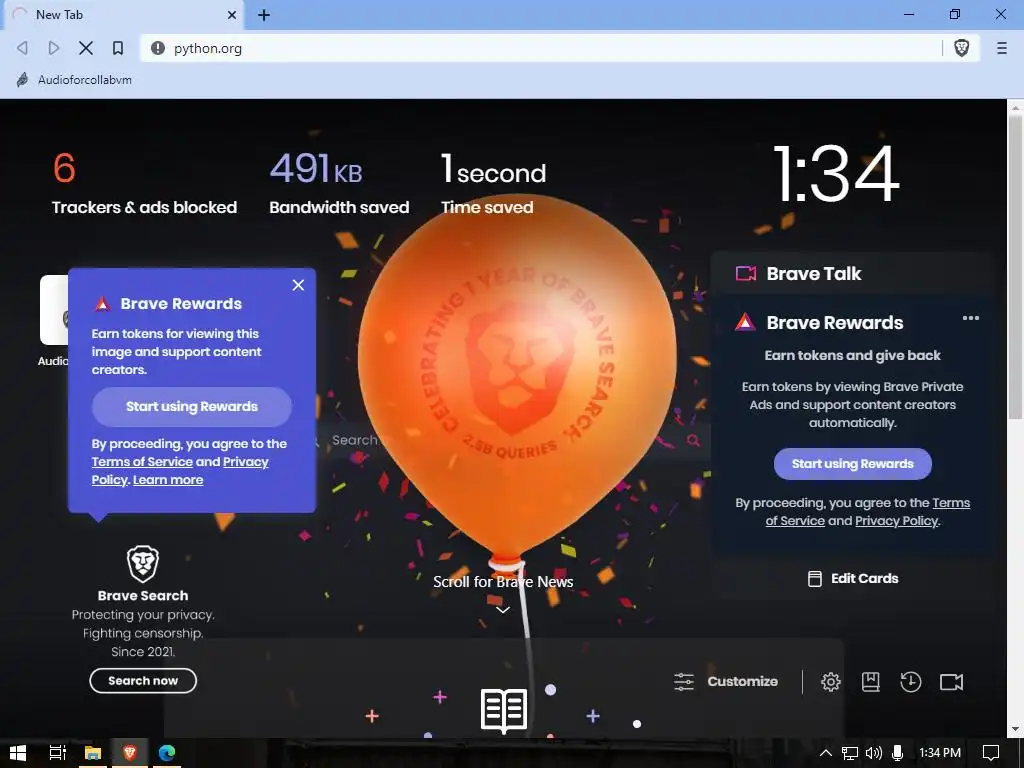
Task: Open Brave Talk camera icon in bottom bar
Action: point(951,682)
